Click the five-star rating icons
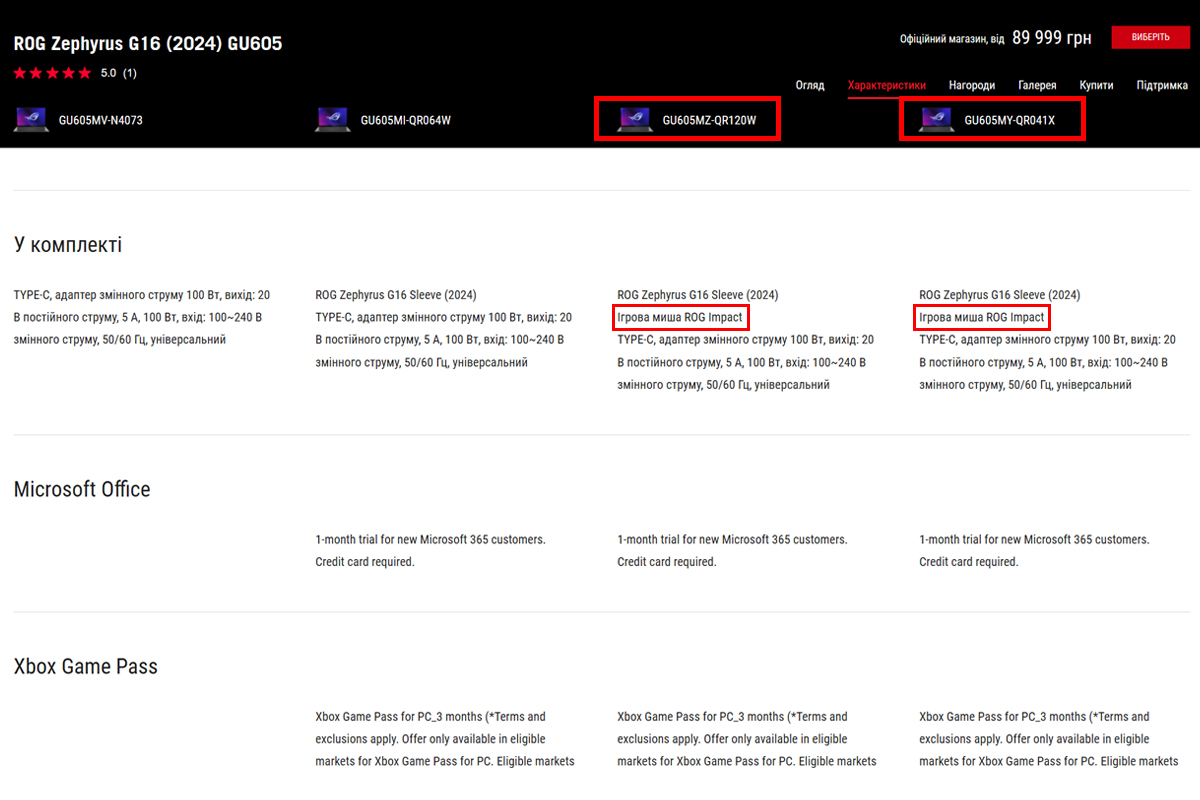This screenshot has height=800, width=1200. (x=52, y=73)
